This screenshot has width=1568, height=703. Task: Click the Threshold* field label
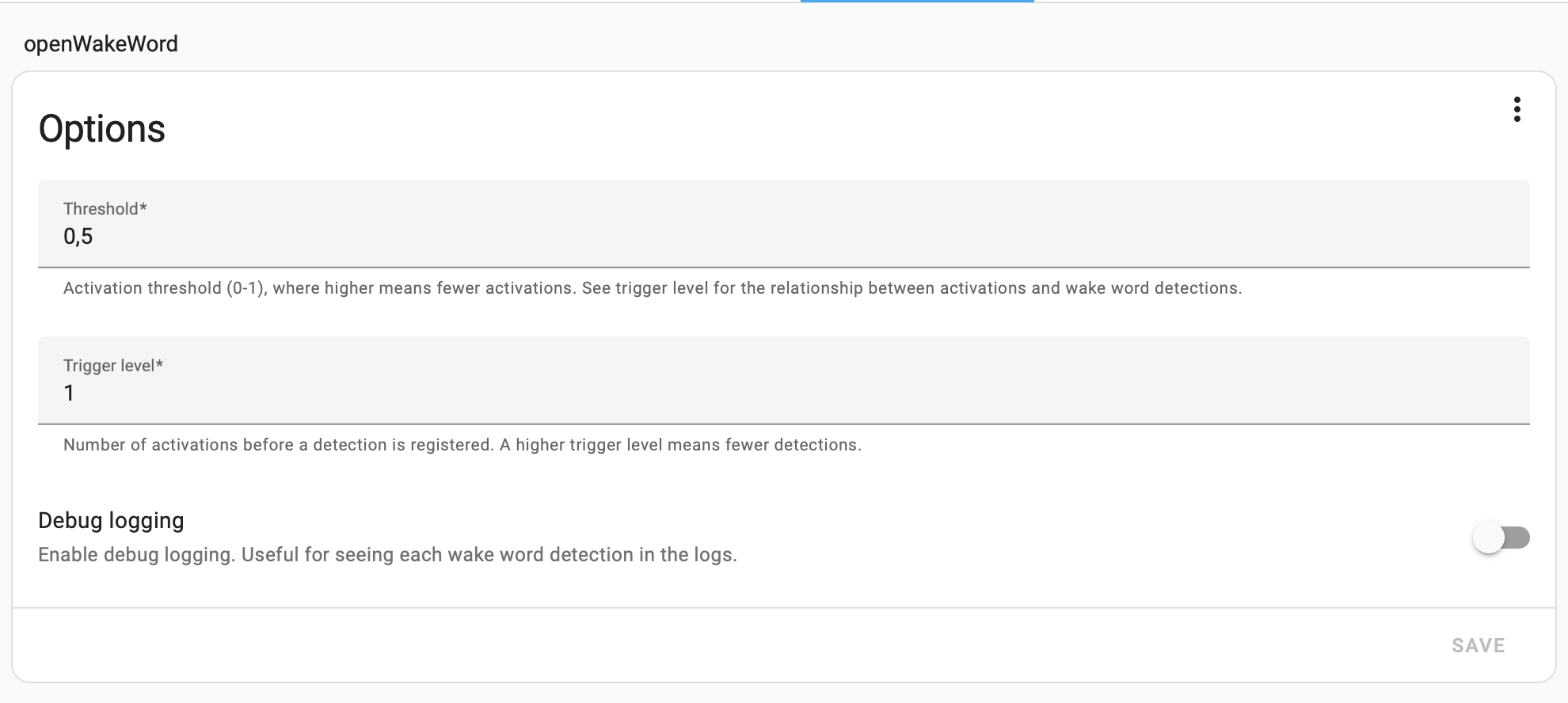click(x=105, y=209)
